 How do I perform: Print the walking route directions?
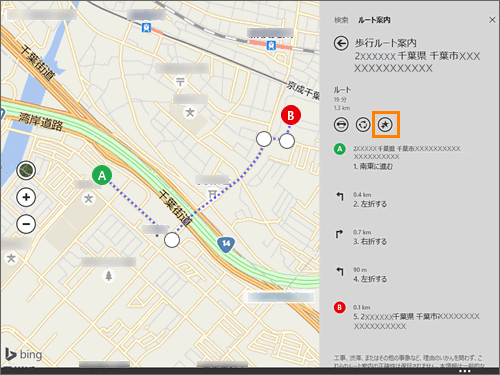click(x=341, y=125)
